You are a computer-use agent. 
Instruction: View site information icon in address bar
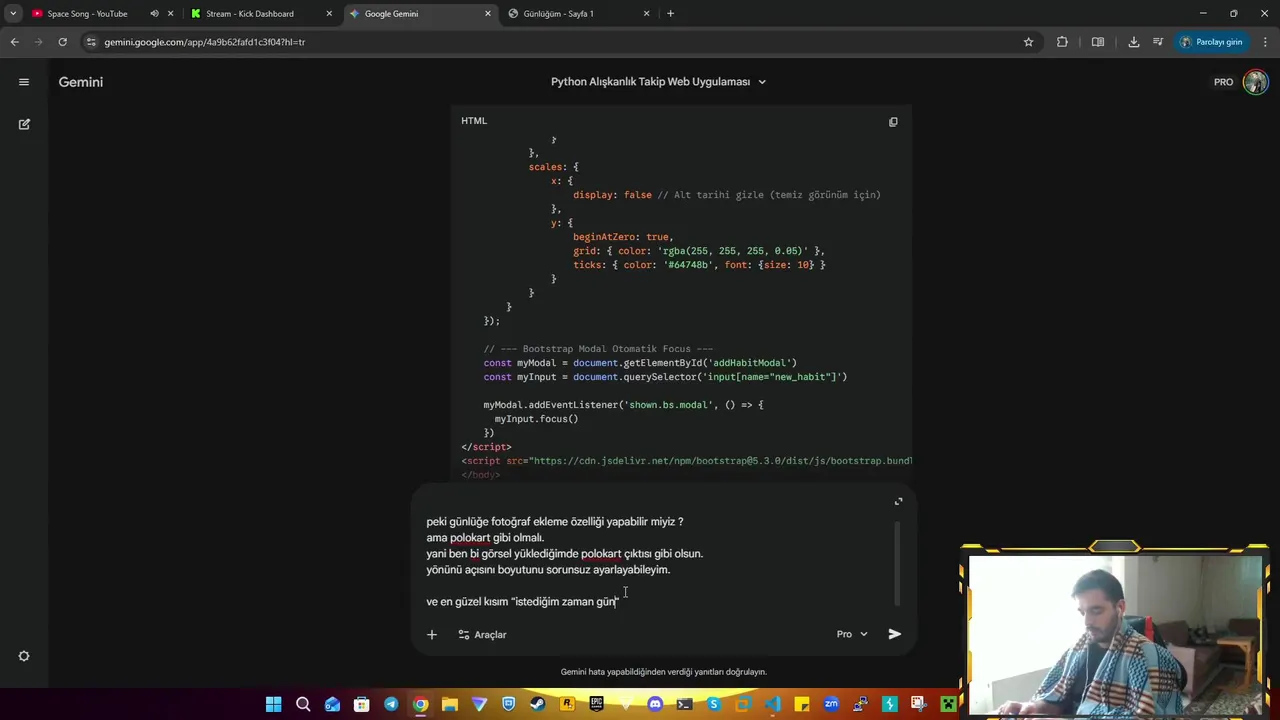(x=91, y=42)
